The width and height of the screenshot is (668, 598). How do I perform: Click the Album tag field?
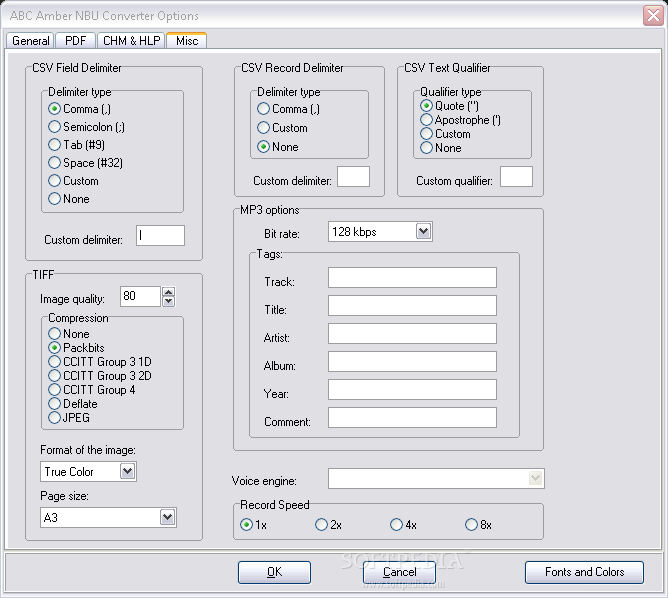point(412,362)
